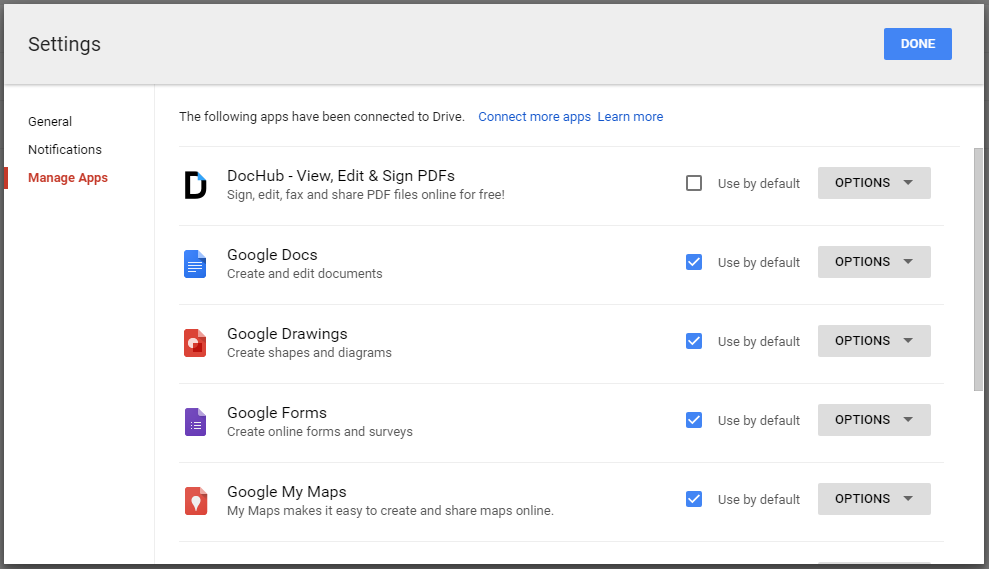Enable Use by default for DocHub
This screenshot has width=989, height=569.
694,183
